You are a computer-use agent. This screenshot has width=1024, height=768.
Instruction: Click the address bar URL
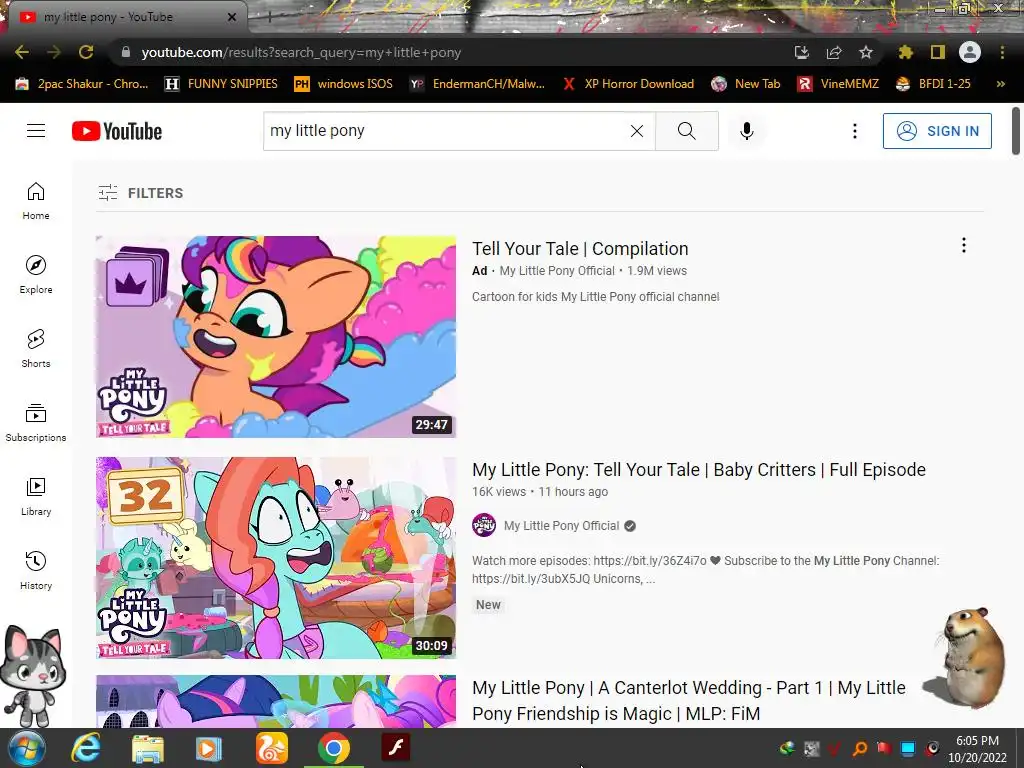301,52
